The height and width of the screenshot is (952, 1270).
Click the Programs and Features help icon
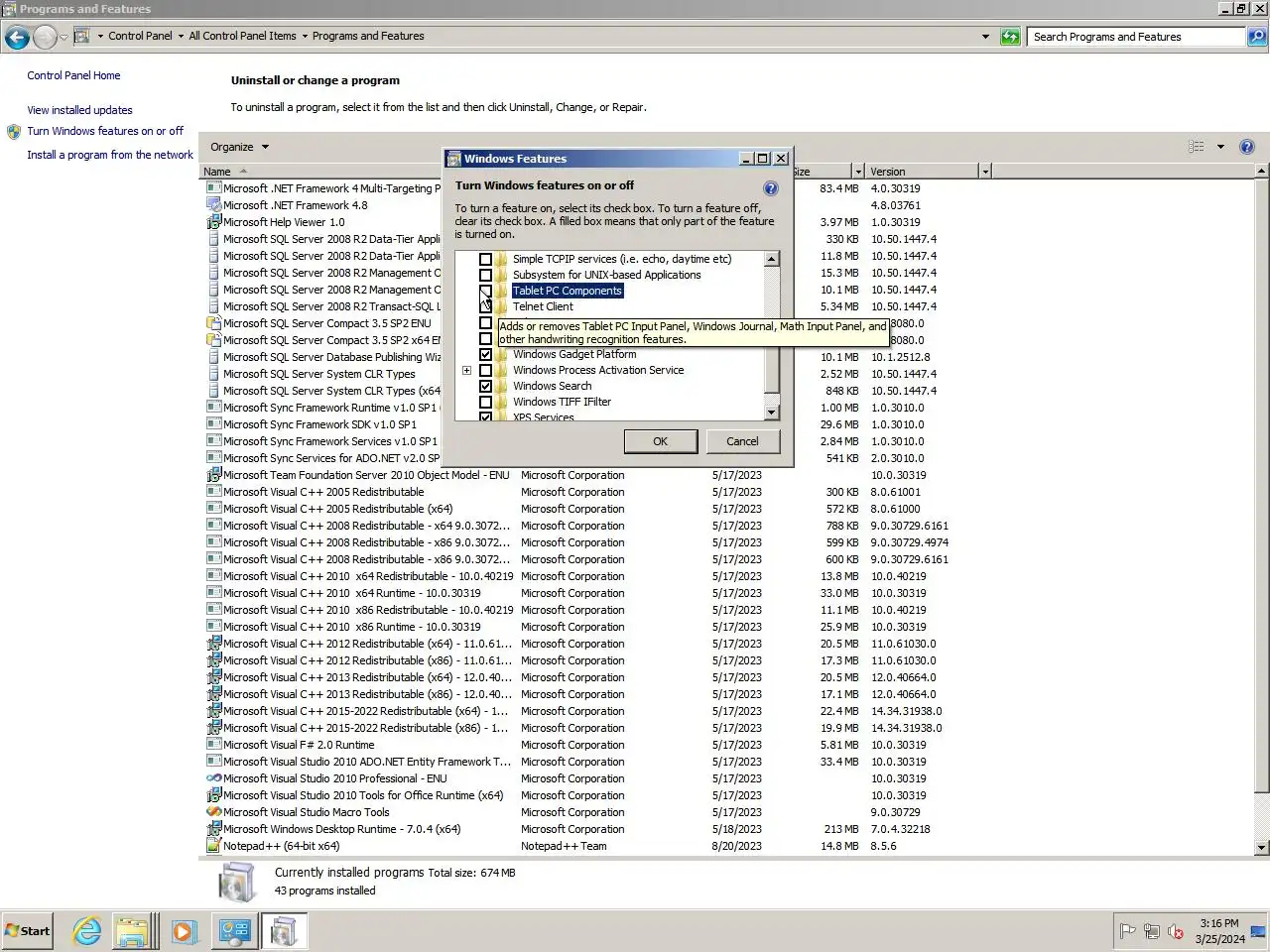point(1247,147)
